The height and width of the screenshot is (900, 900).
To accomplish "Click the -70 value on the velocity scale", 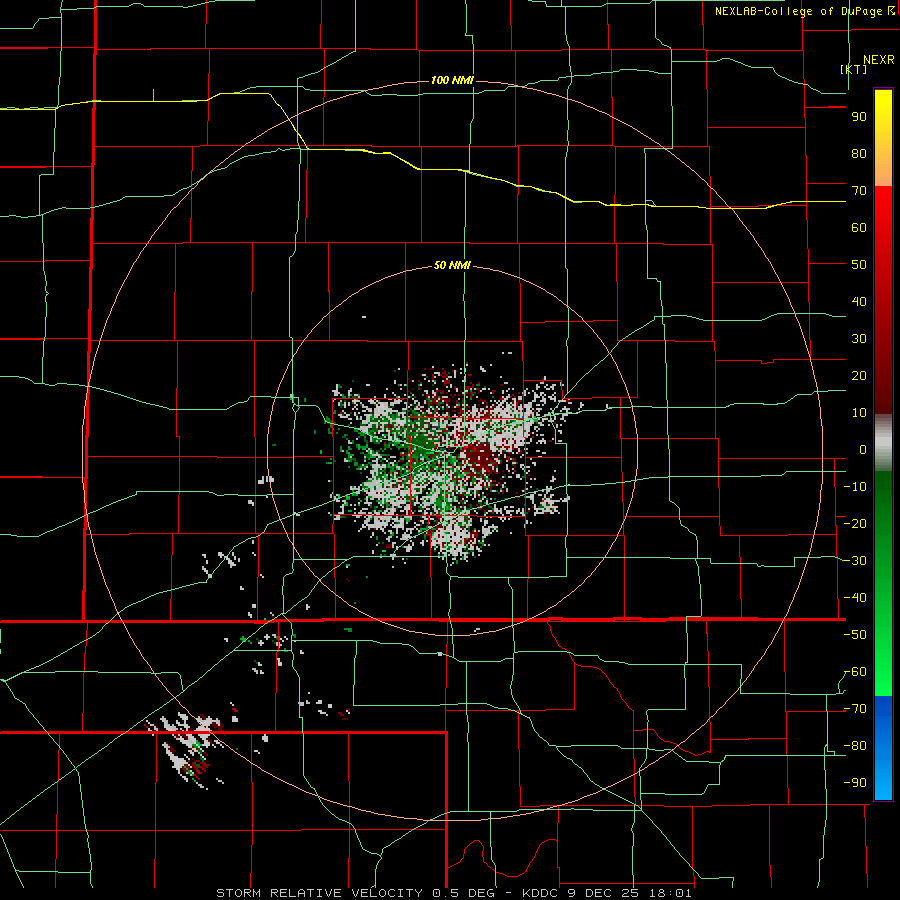I will pos(855,709).
